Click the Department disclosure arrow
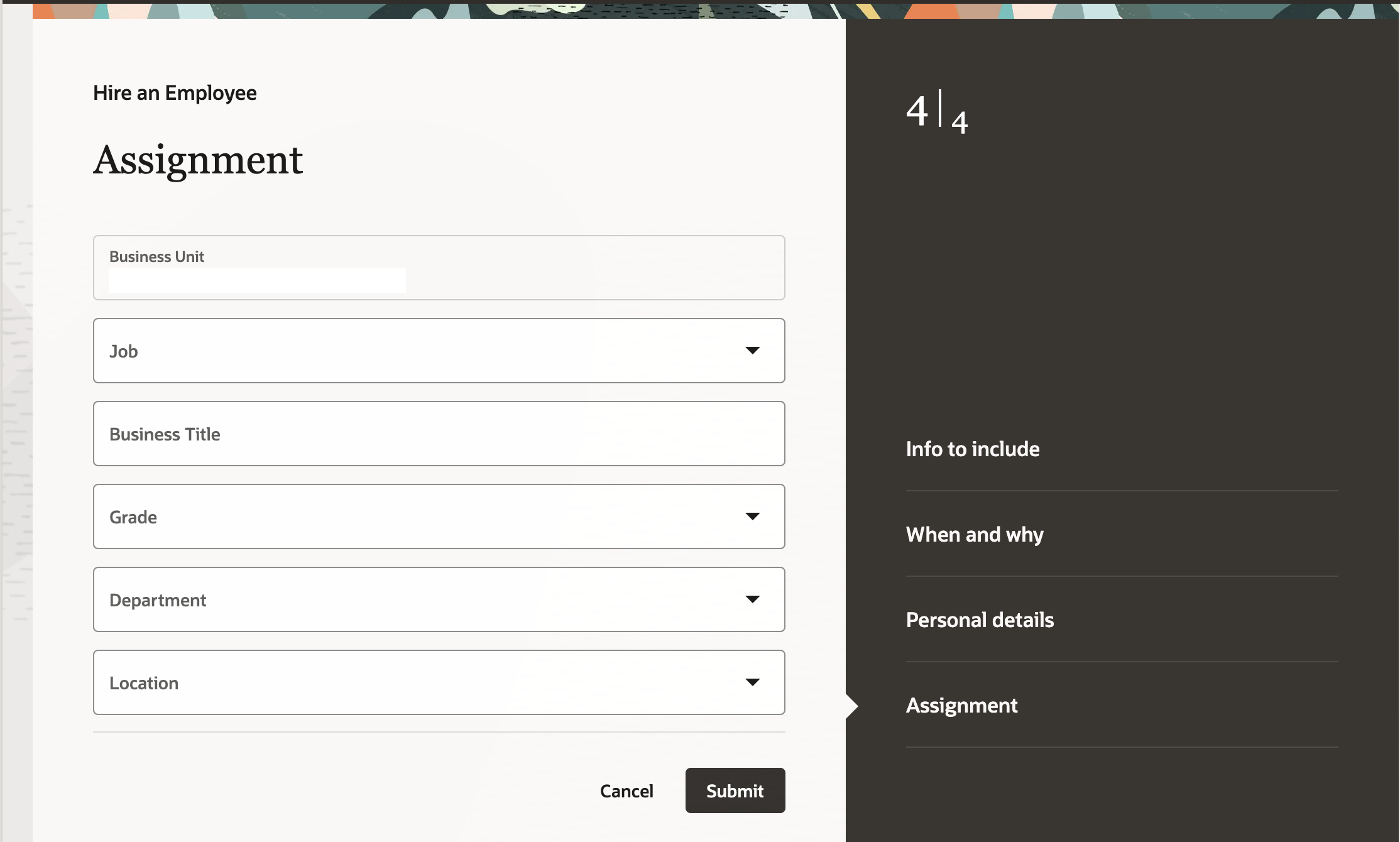 pos(753,599)
